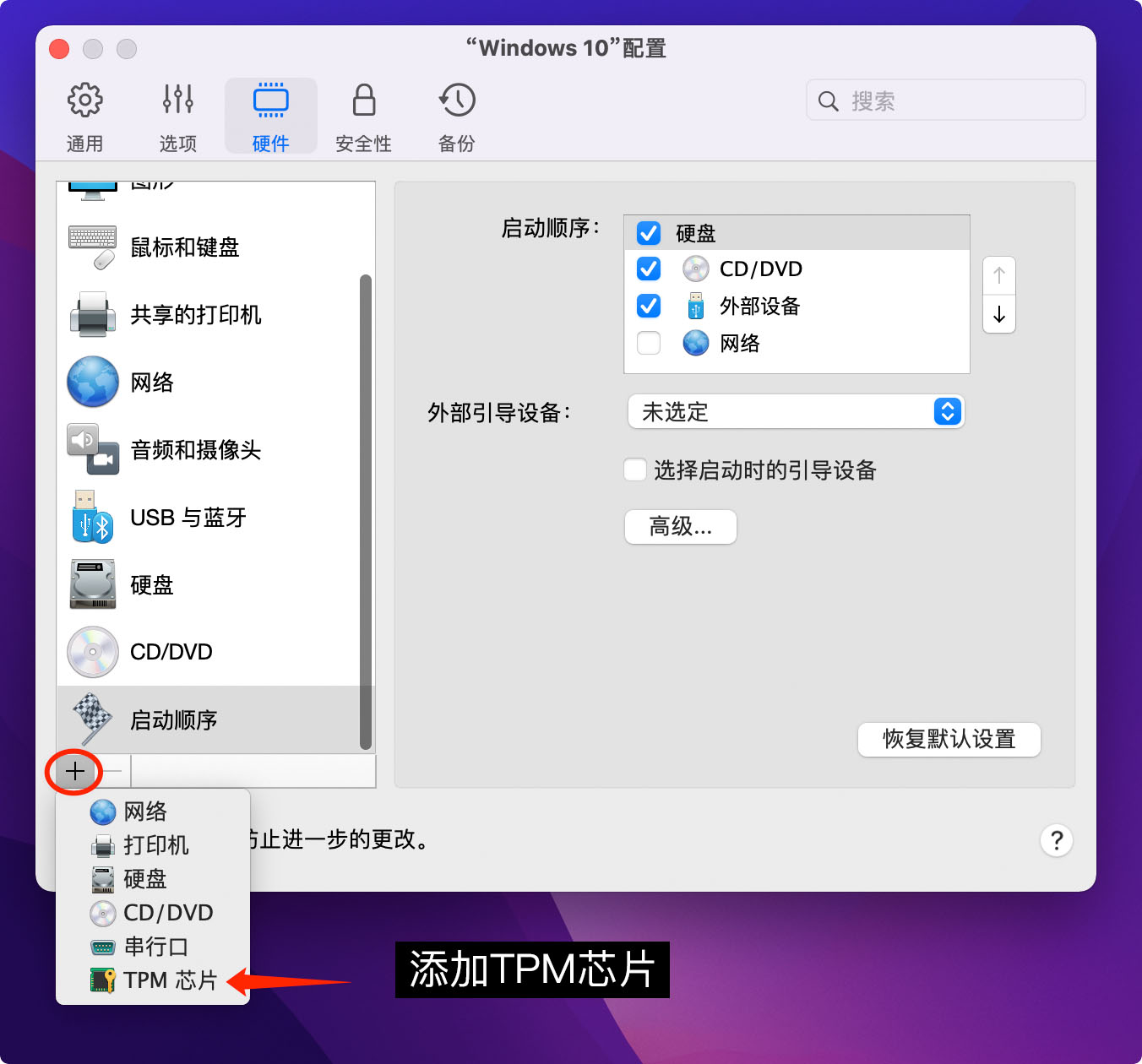Choose CD/DVD from the add-device menu

(x=153, y=913)
